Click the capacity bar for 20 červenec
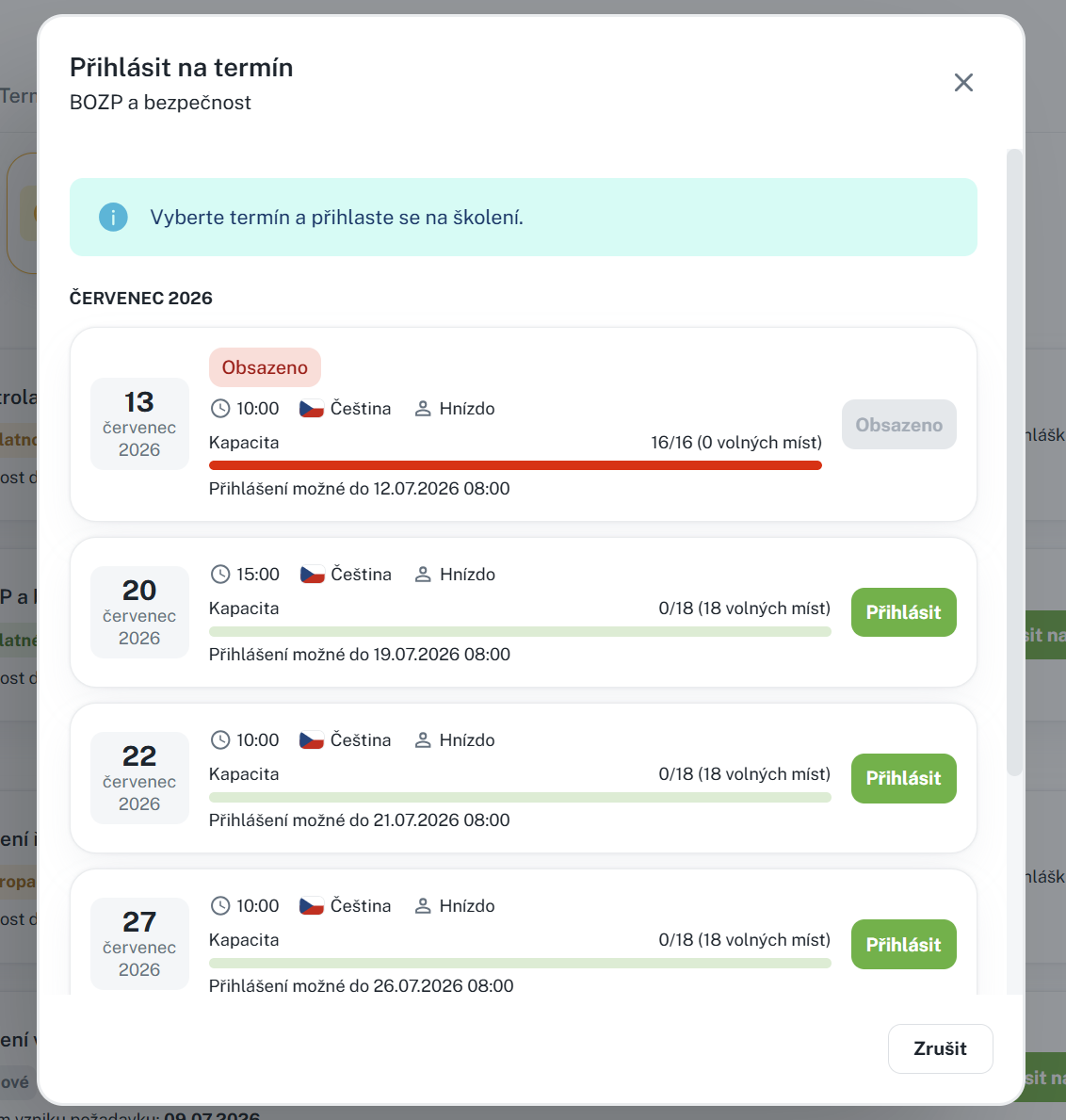 (x=520, y=631)
